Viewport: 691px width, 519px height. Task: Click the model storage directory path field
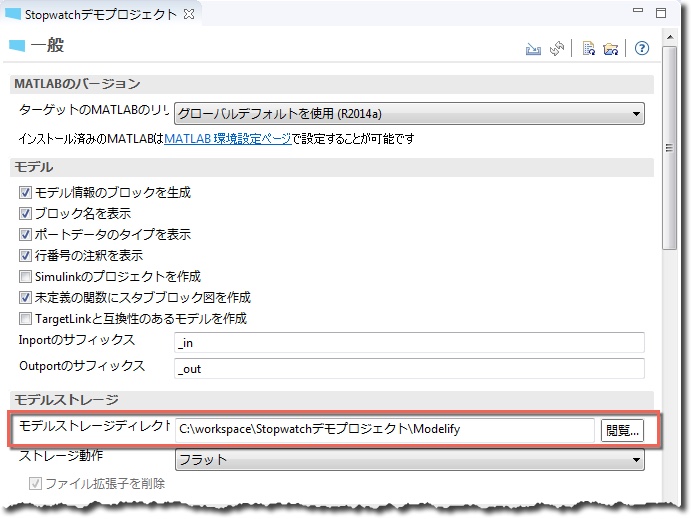point(385,430)
